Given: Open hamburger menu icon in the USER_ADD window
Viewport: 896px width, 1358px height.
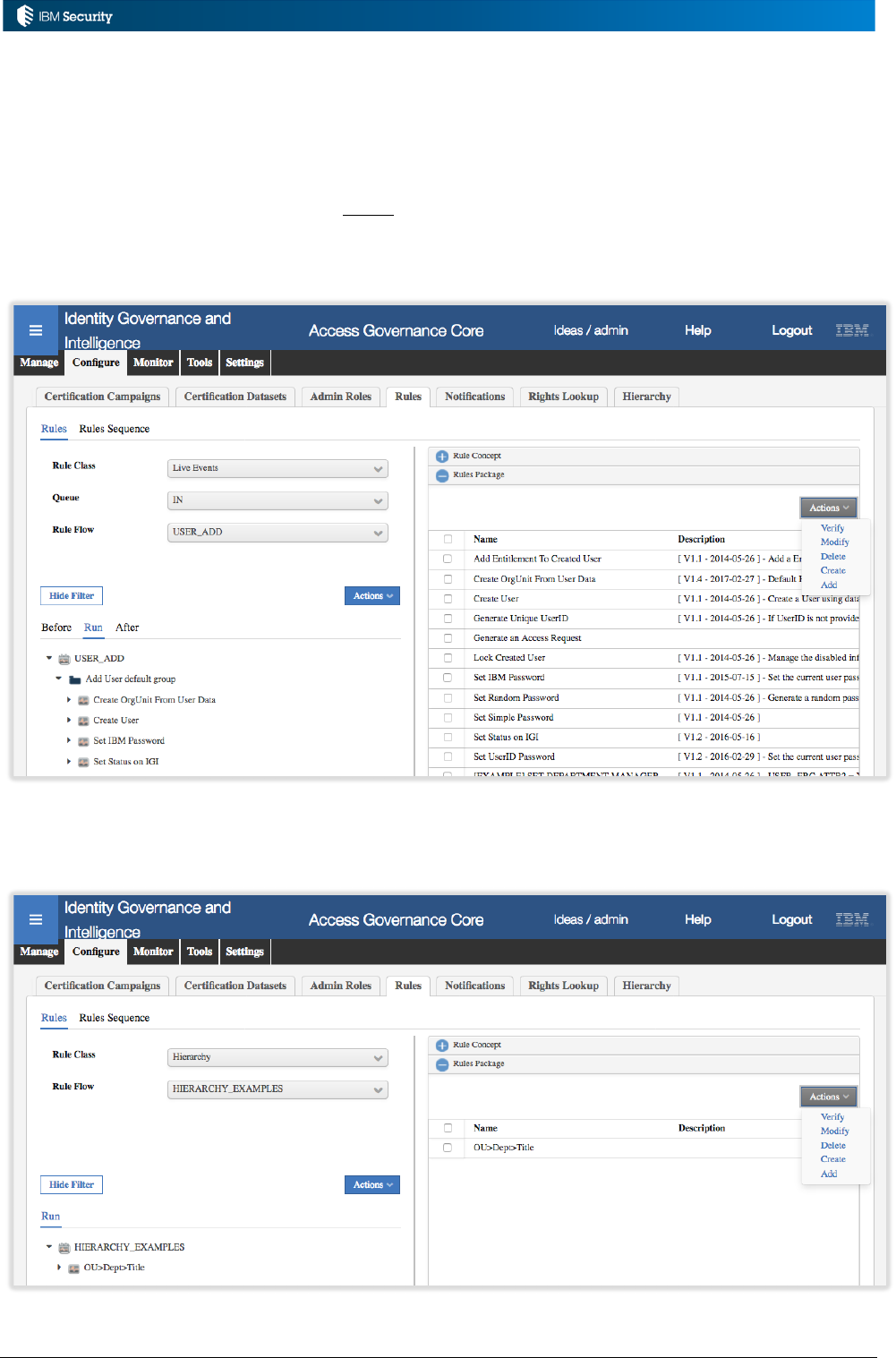Looking at the screenshot, I should 36,330.
